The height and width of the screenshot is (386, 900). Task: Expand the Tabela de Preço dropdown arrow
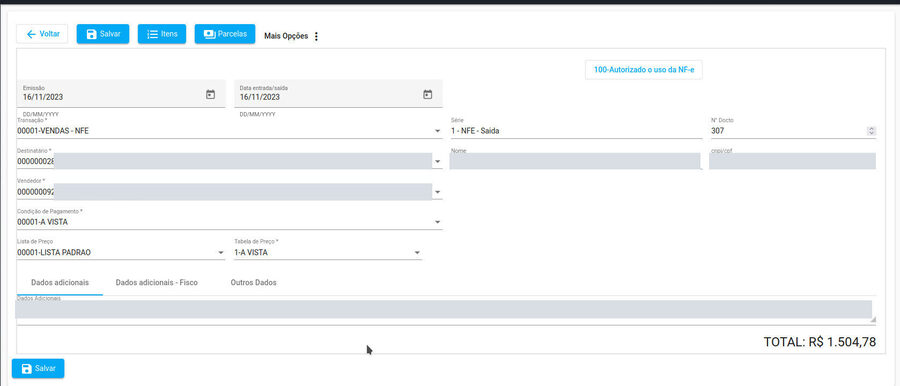click(x=417, y=252)
